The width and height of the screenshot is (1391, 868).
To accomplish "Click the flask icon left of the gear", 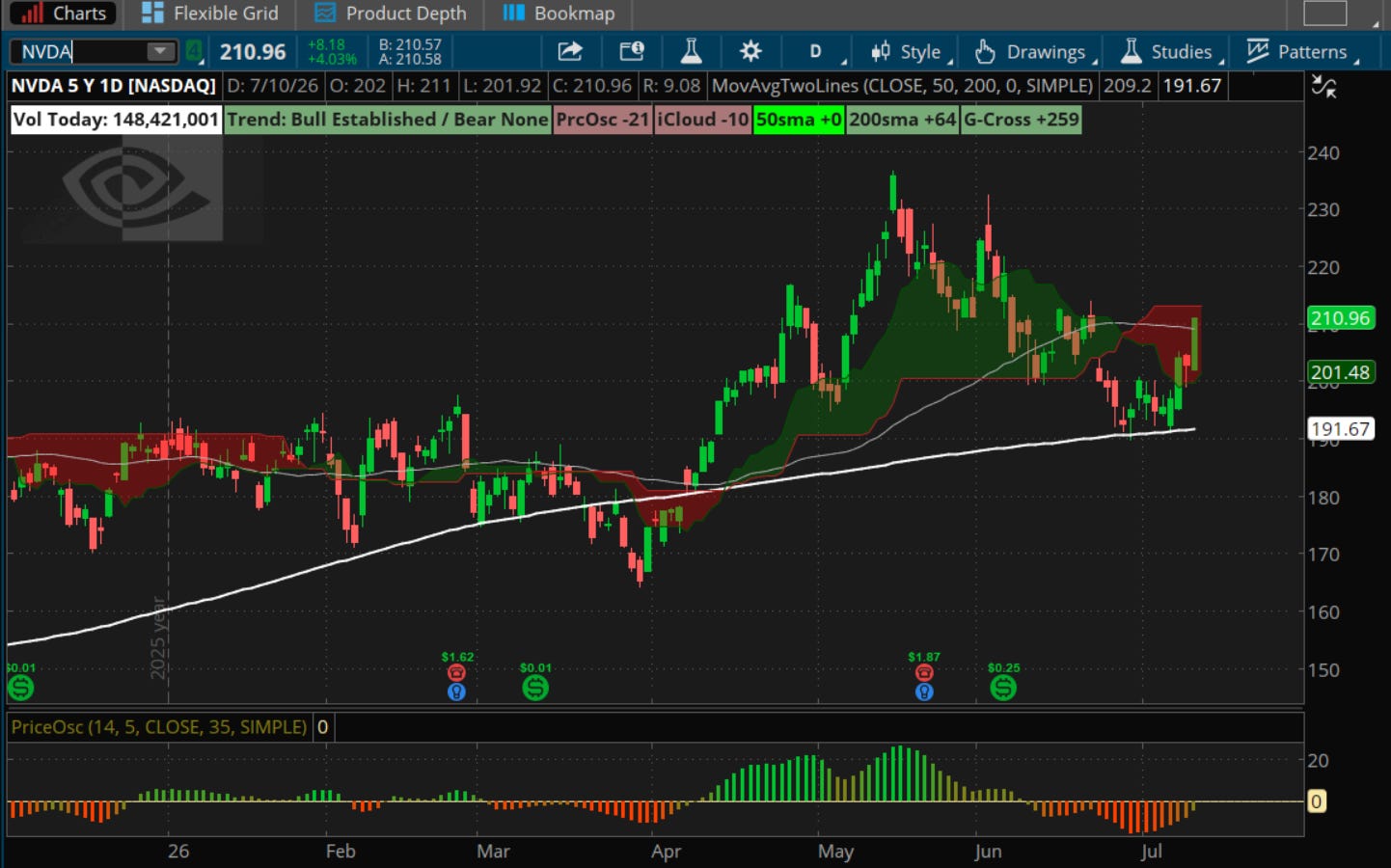I will click(691, 51).
